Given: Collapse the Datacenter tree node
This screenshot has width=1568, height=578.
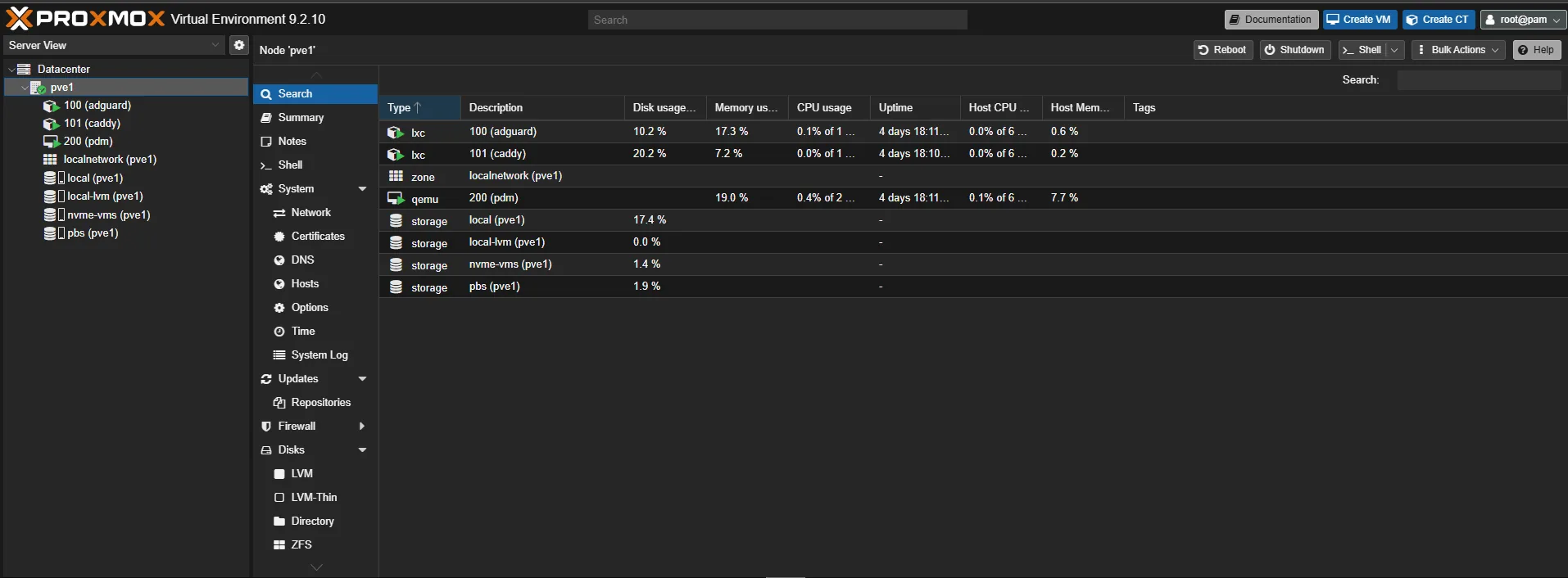Looking at the screenshot, I should (11, 70).
